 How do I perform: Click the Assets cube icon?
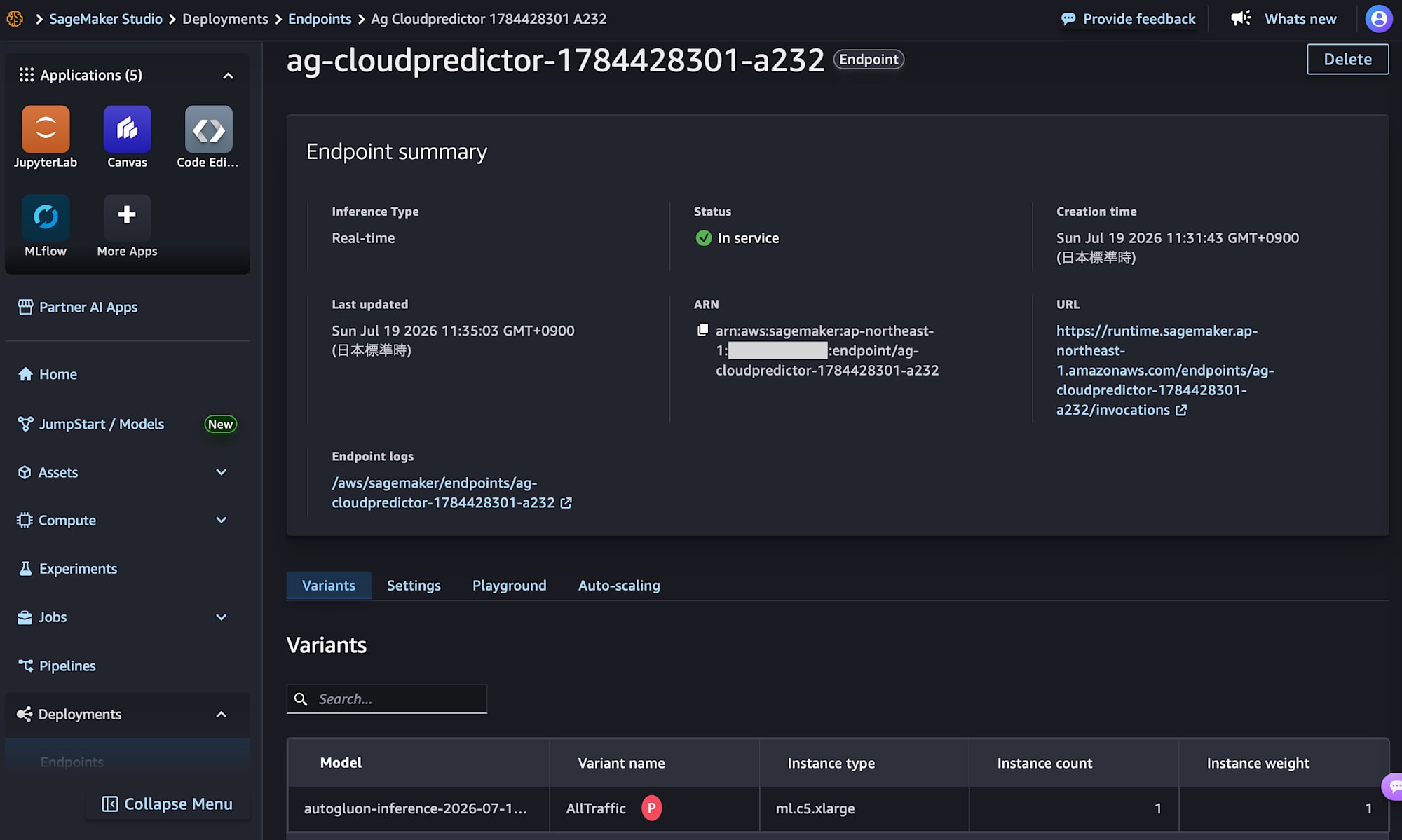click(25, 472)
